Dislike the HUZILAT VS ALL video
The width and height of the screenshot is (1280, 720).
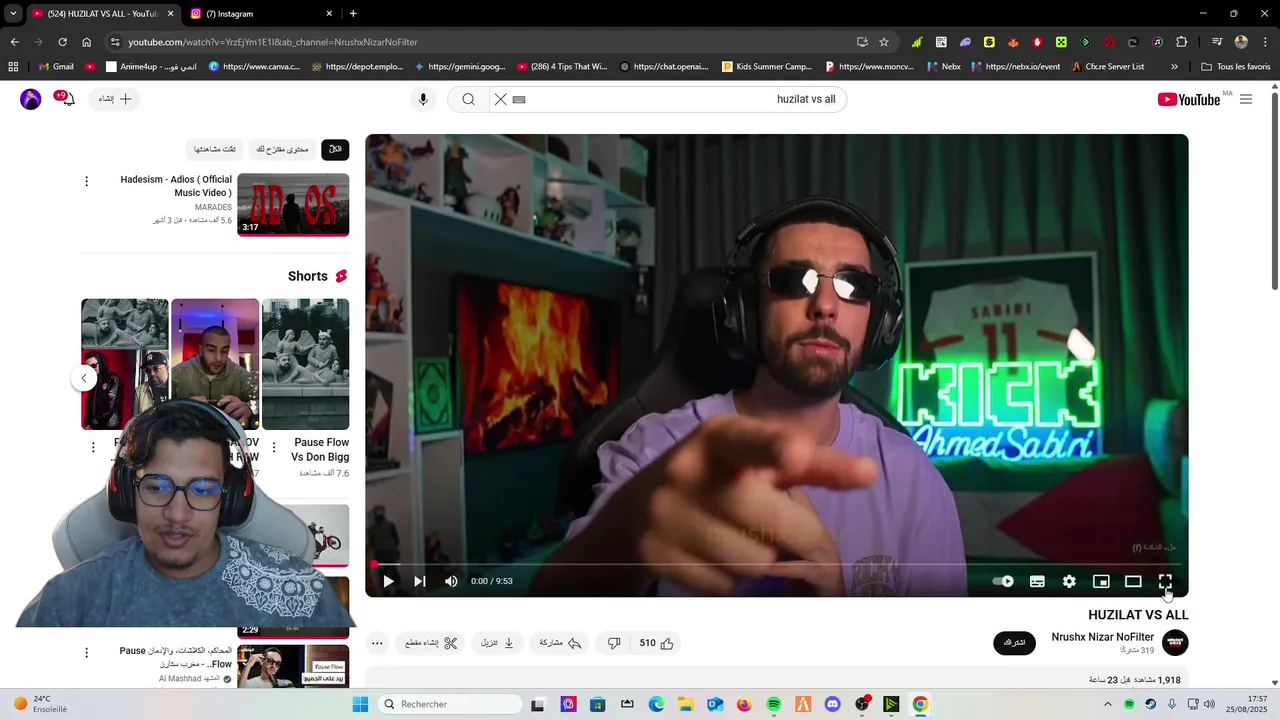[614, 643]
